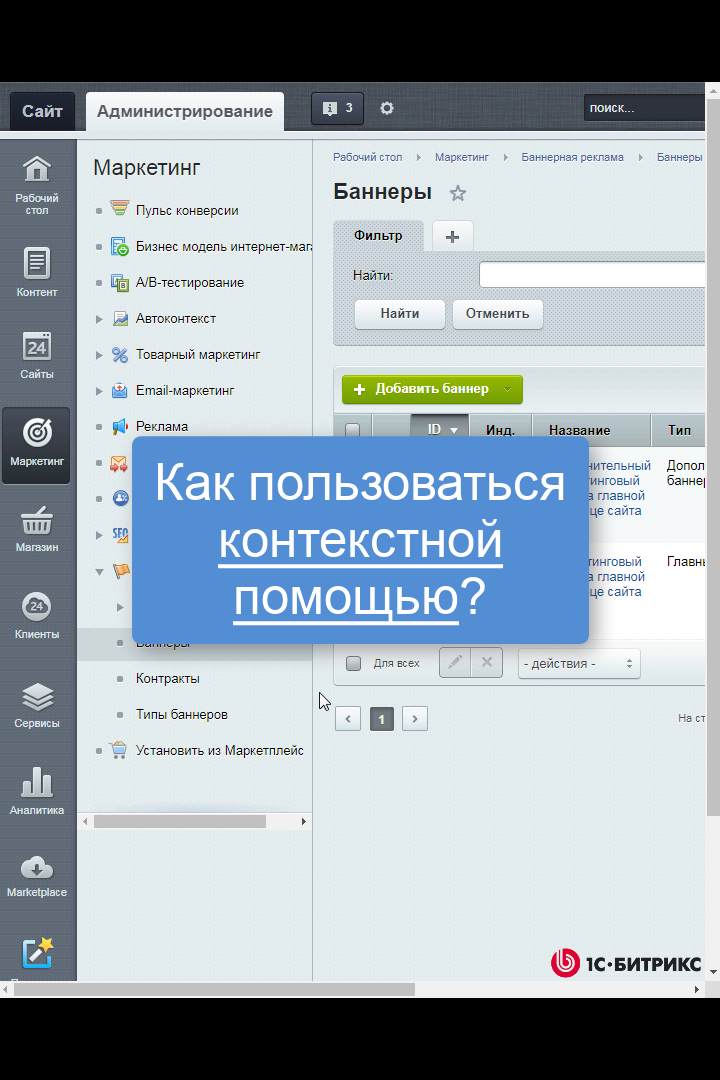Click the delete X icon below table
The width and height of the screenshot is (720, 1080).
point(486,663)
